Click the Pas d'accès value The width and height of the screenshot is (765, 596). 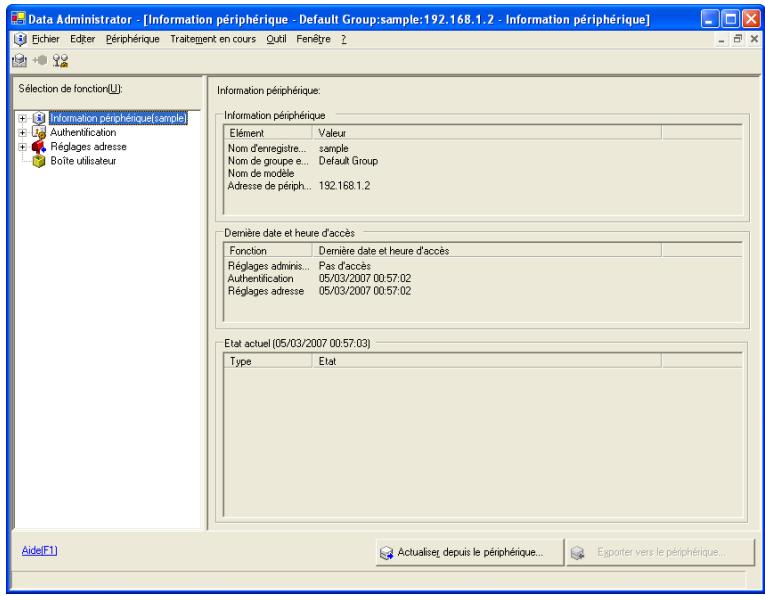click(x=344, y=266)
